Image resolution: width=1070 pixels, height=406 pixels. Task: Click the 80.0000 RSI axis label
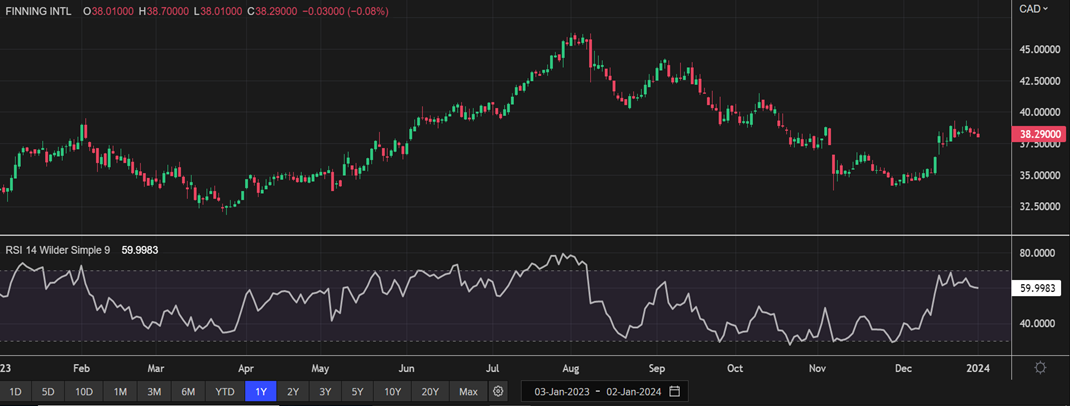coord(1039,253)
